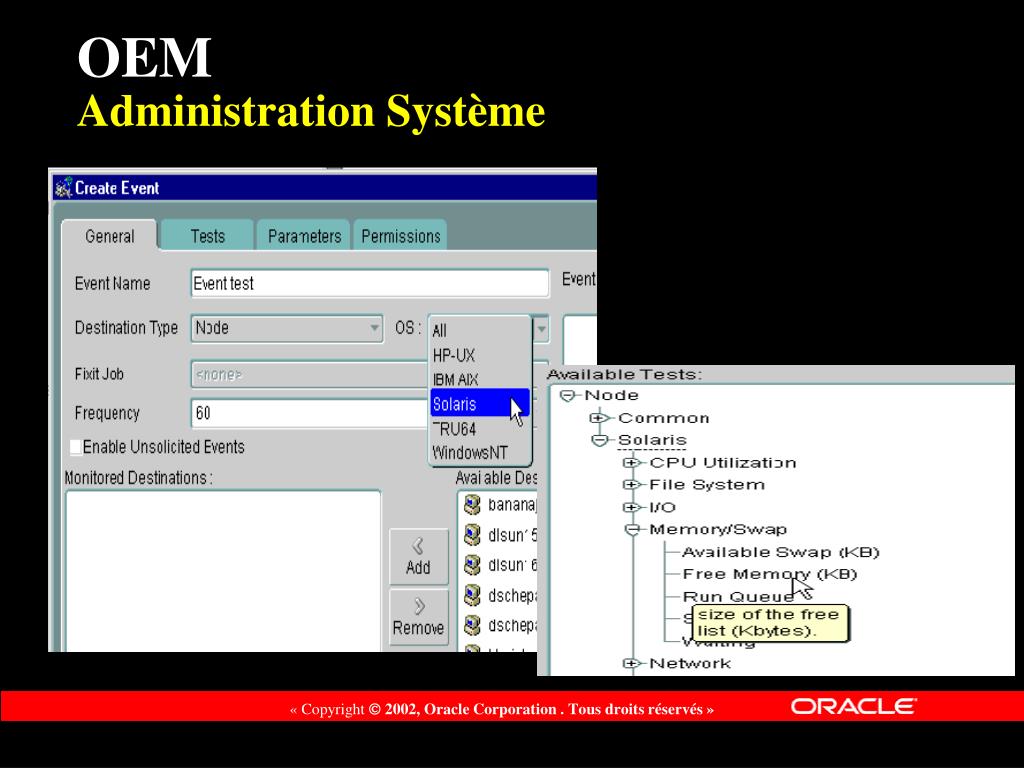Click the OS dropdown arrow

pos(541,329)
